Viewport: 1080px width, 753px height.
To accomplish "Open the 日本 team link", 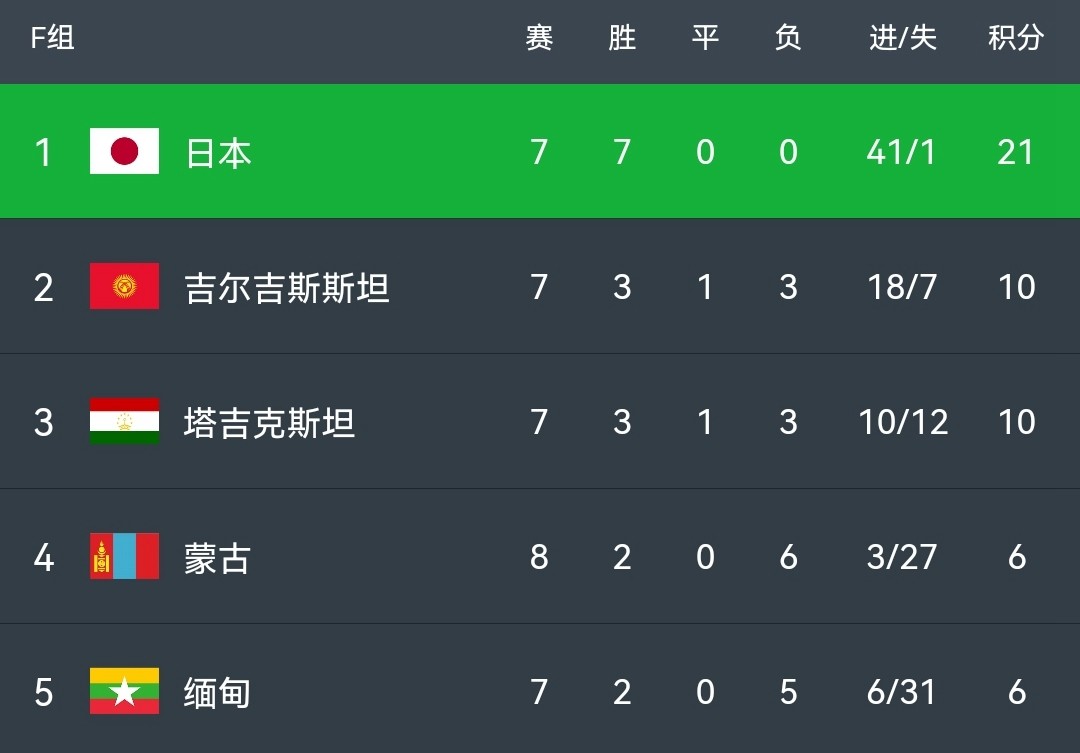I will pyautogui.click(x=218, y=152).
